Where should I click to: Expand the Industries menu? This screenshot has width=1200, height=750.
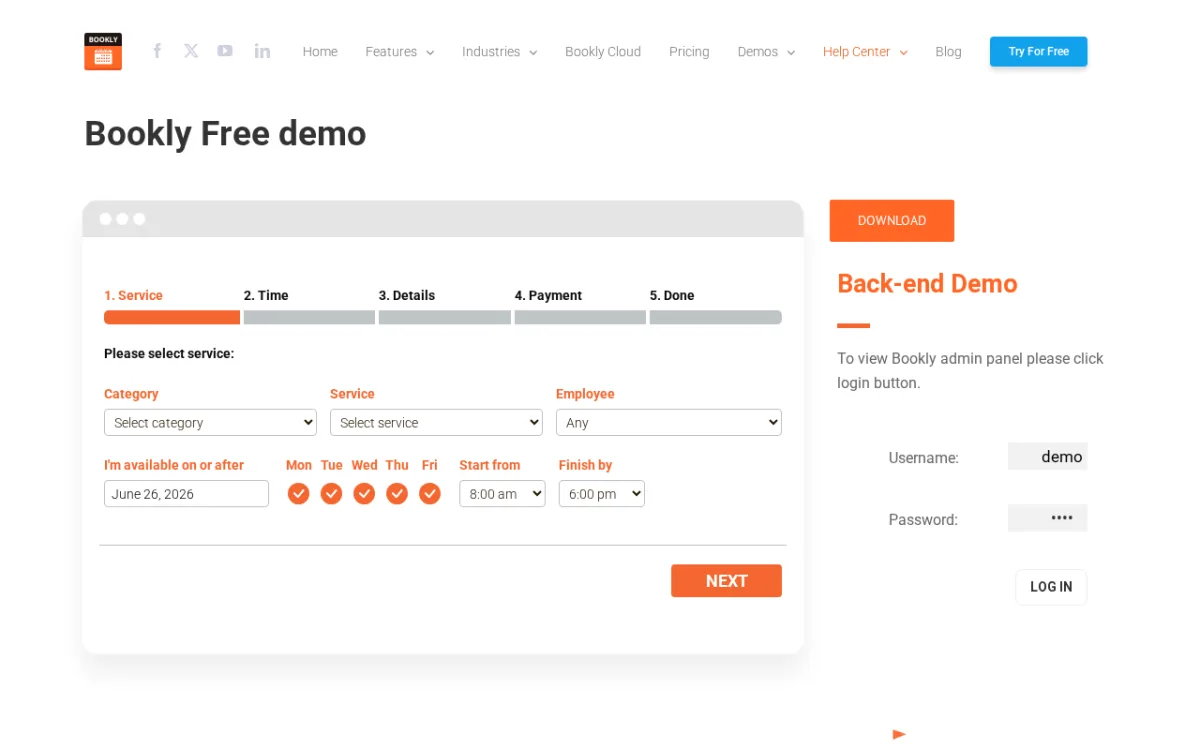(x=500, y=52)
